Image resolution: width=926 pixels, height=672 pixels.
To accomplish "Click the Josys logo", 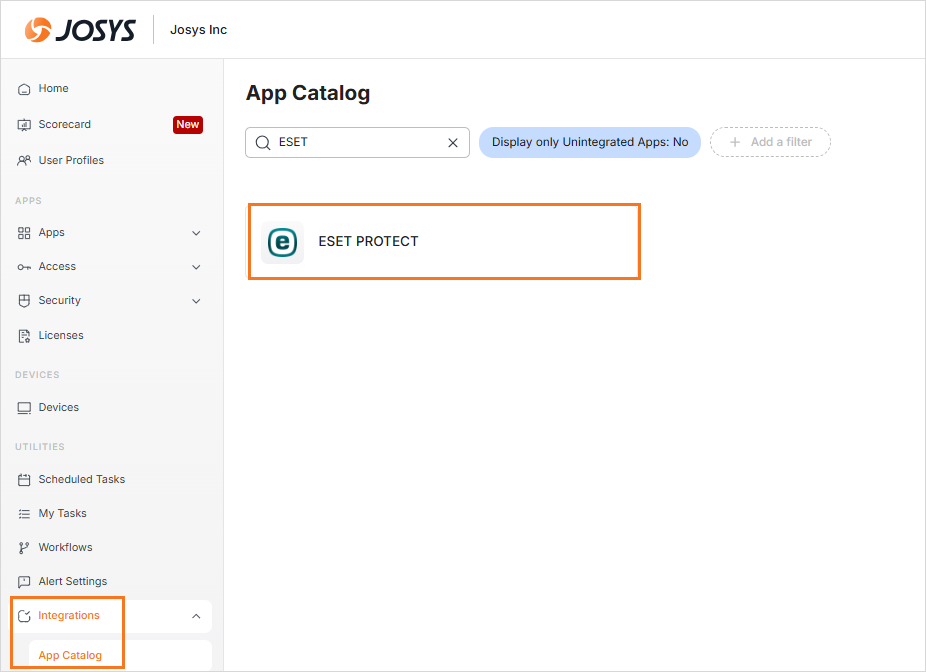I will click(x=80, y=30).
